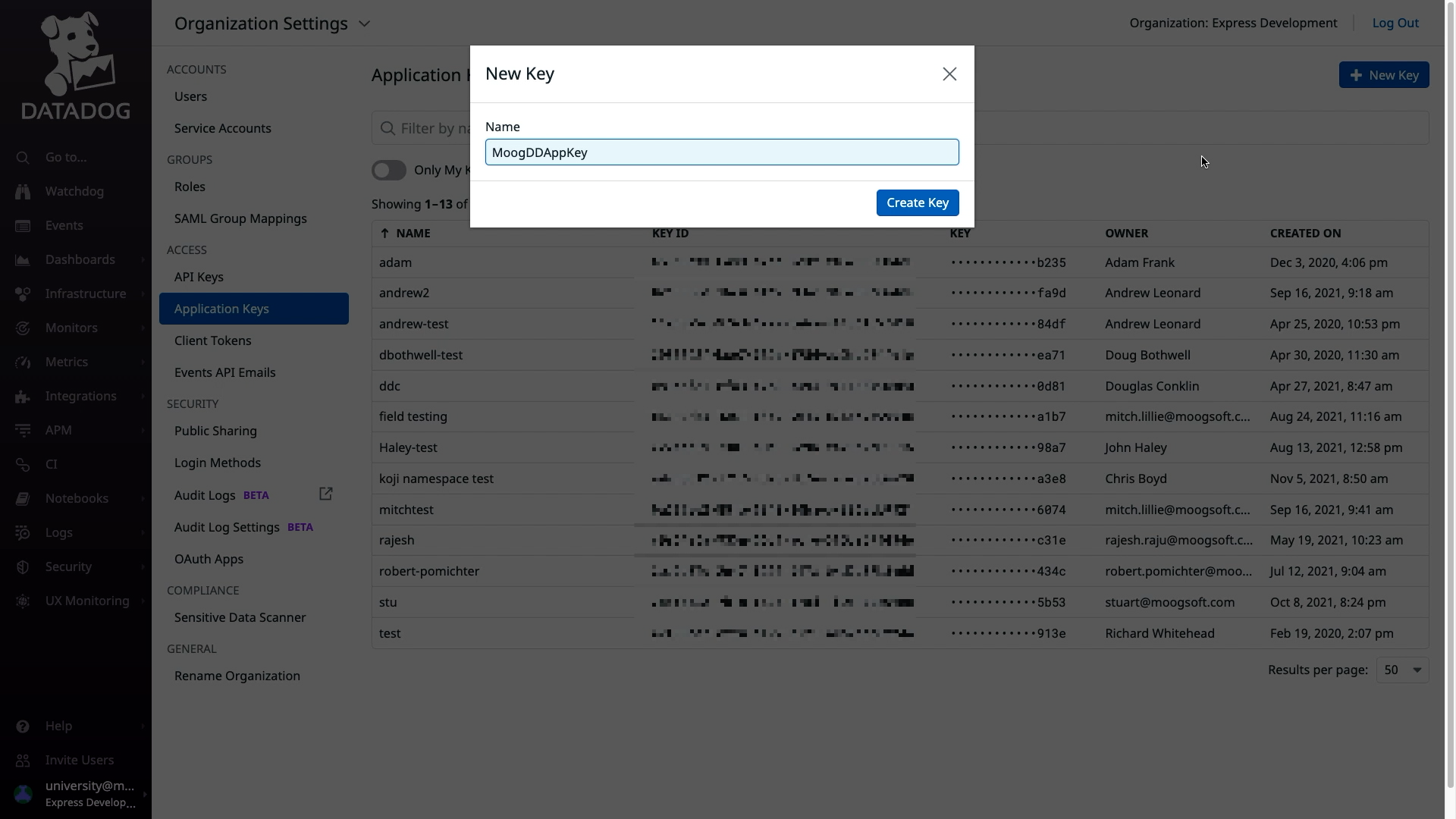Sort by OWNER column header
1456x819 pixels.
coord(1126,234)
